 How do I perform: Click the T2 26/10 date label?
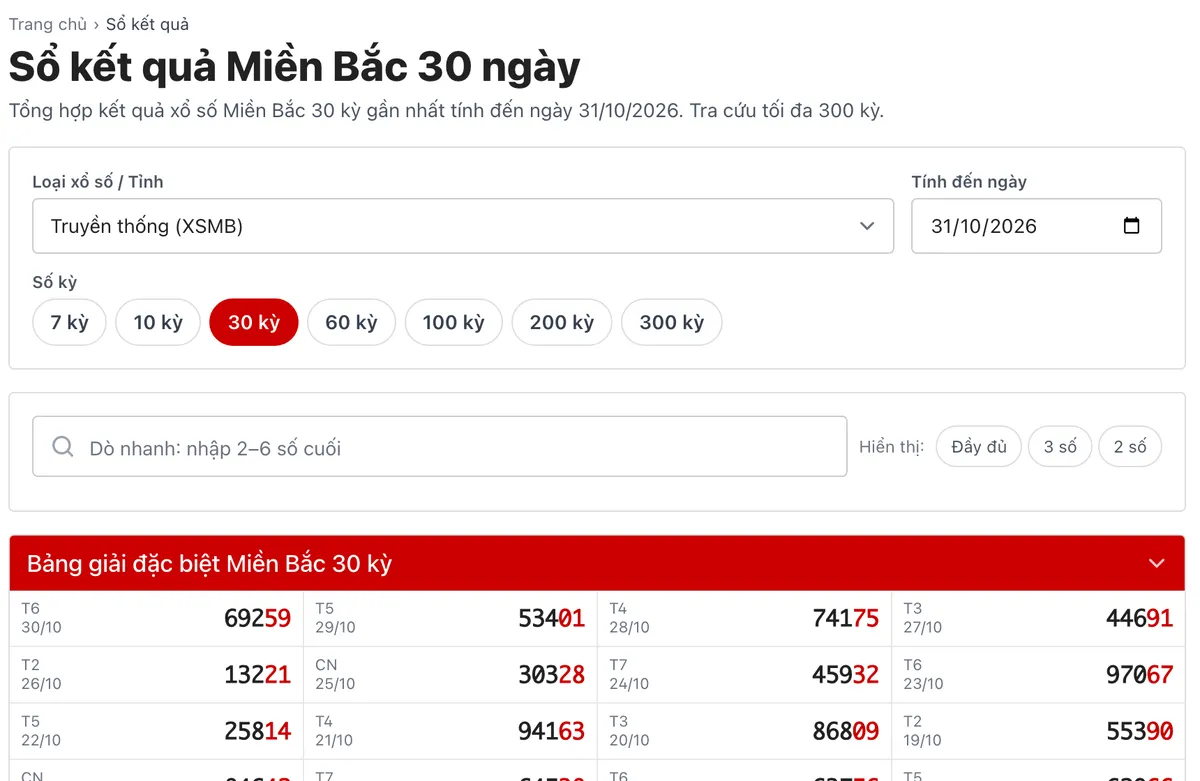pyautogui.click(x=41, y=675)
